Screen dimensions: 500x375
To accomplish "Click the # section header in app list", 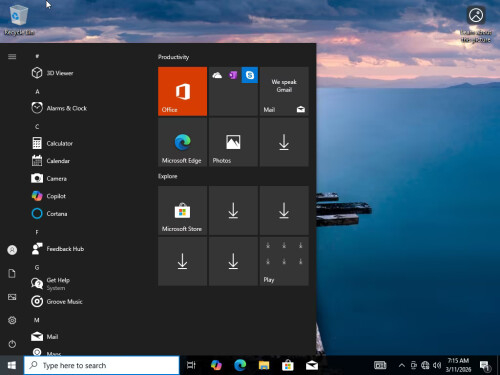I will [x=37, y=56].
